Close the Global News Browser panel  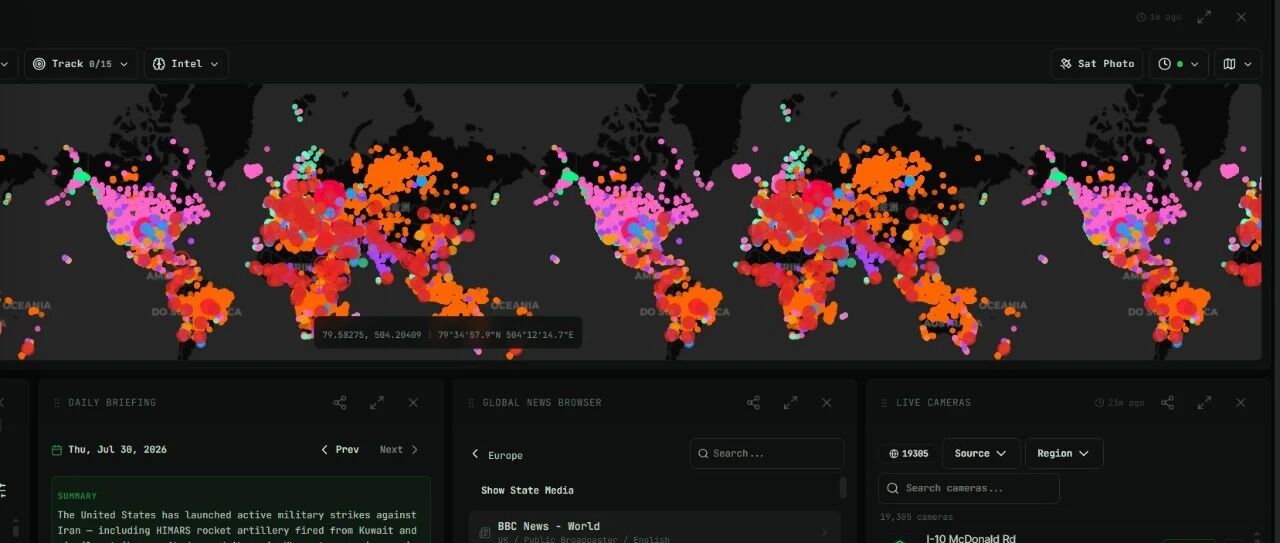(826, 402)
